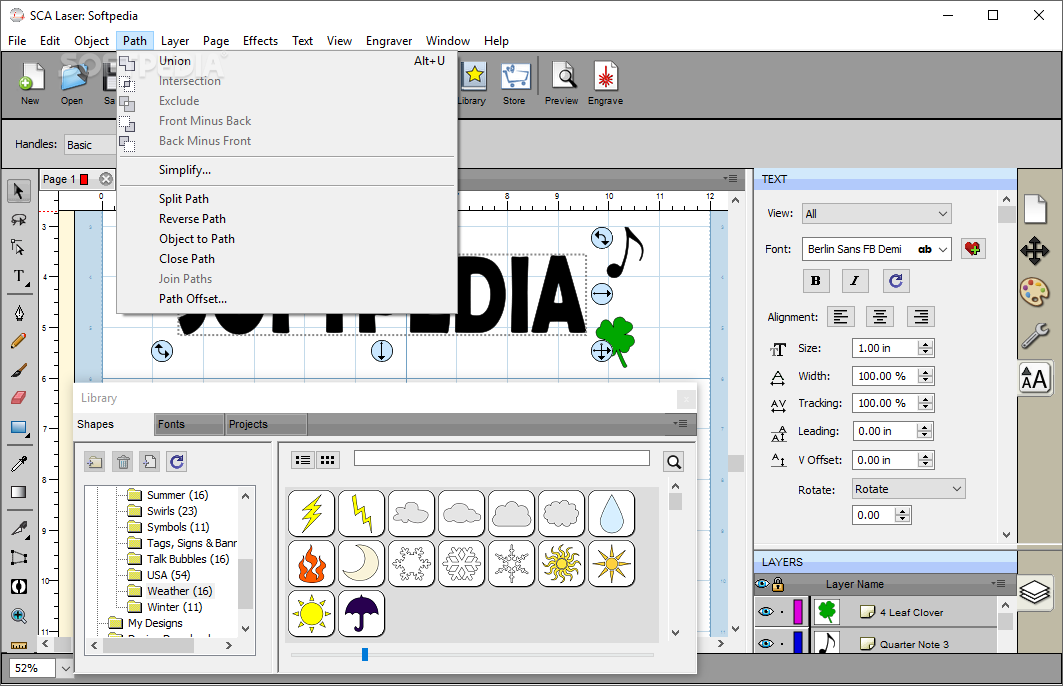
Task: Adjust the library thumbnail size slider
Action: (x=365, y=654)
